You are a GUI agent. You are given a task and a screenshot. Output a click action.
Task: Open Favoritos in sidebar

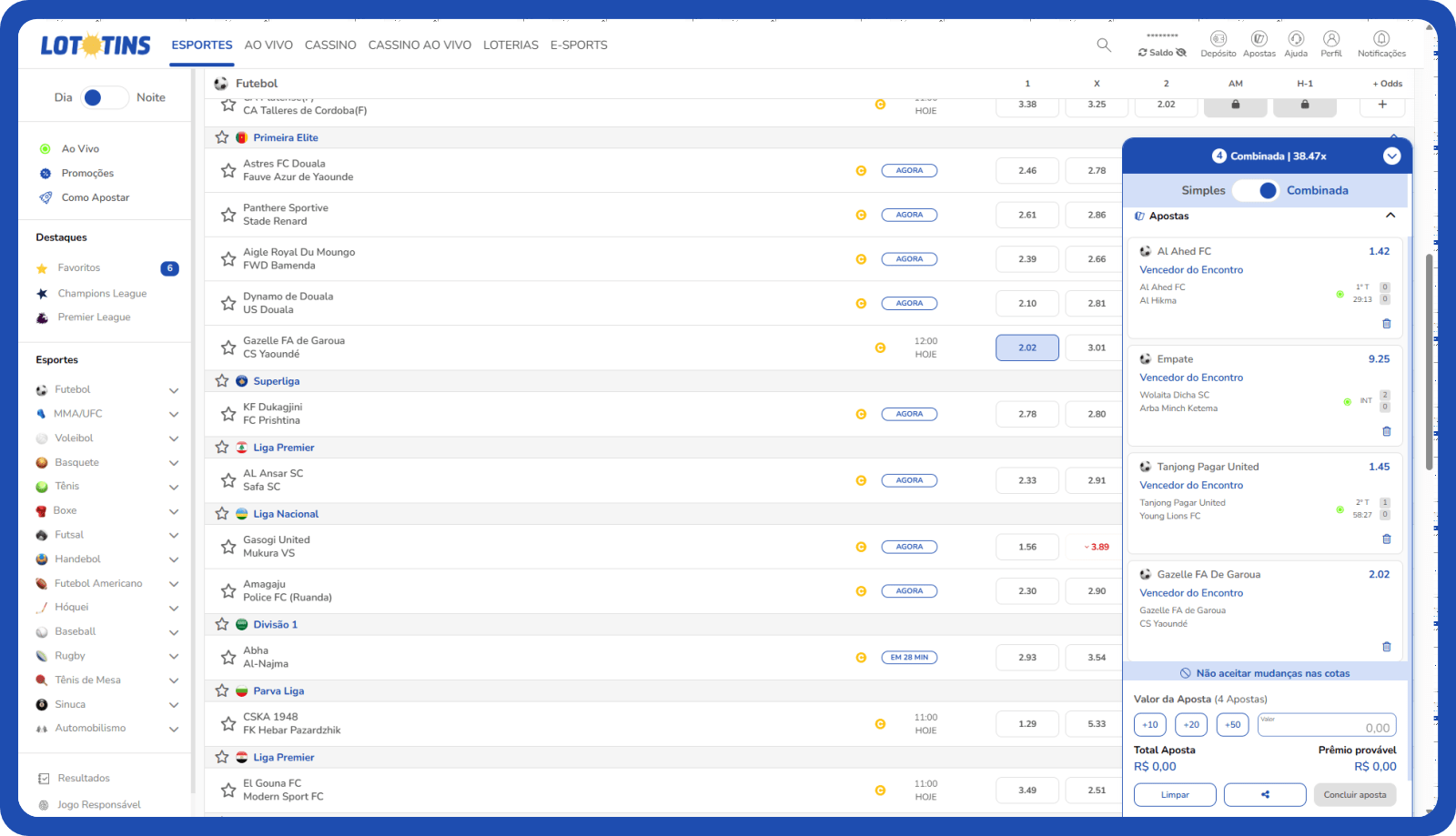79,268
